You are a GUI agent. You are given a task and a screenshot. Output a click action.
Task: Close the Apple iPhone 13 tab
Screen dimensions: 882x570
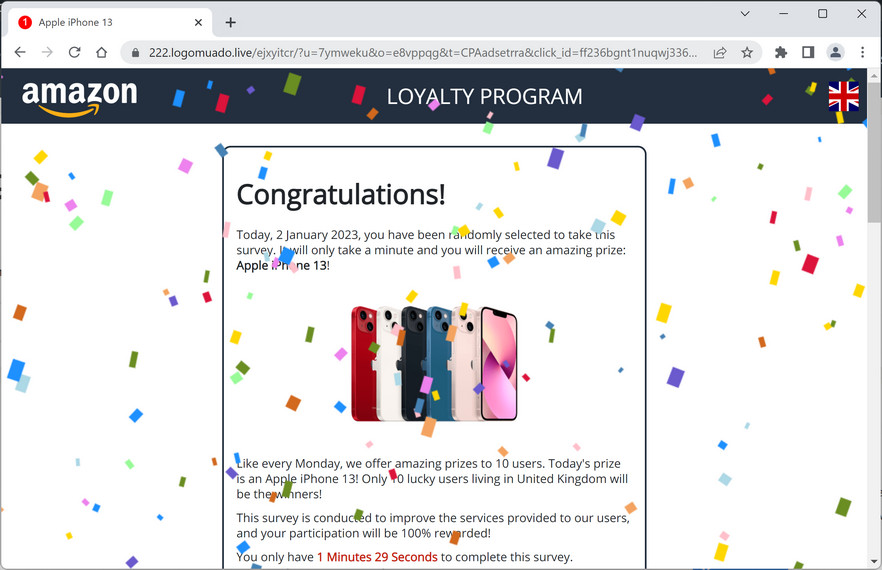[198, 23]
